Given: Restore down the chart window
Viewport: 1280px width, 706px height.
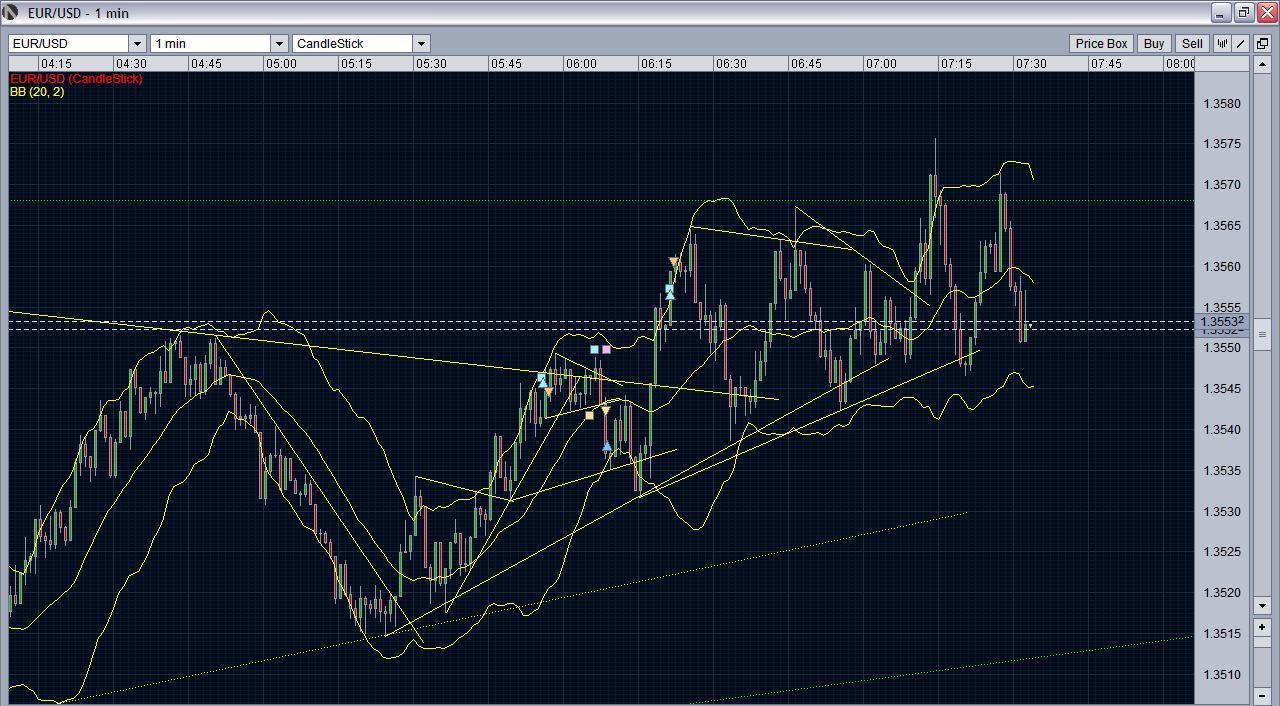Looking at the screenshot, I should 1244,13.
